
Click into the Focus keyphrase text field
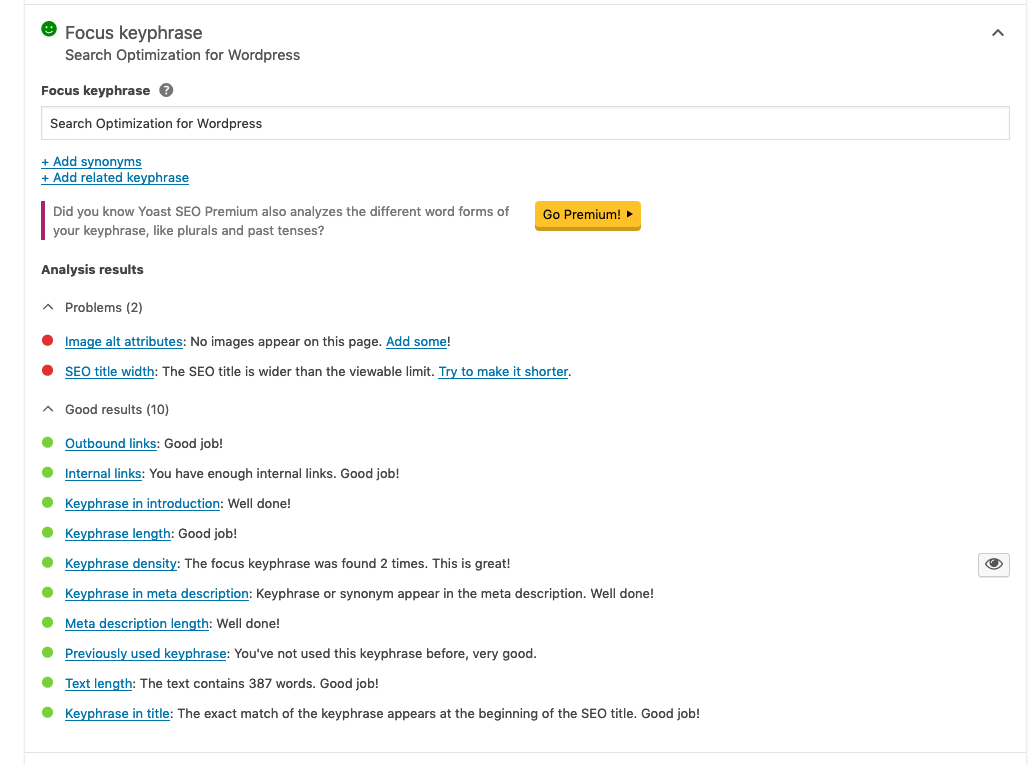(x=525, y=123)
